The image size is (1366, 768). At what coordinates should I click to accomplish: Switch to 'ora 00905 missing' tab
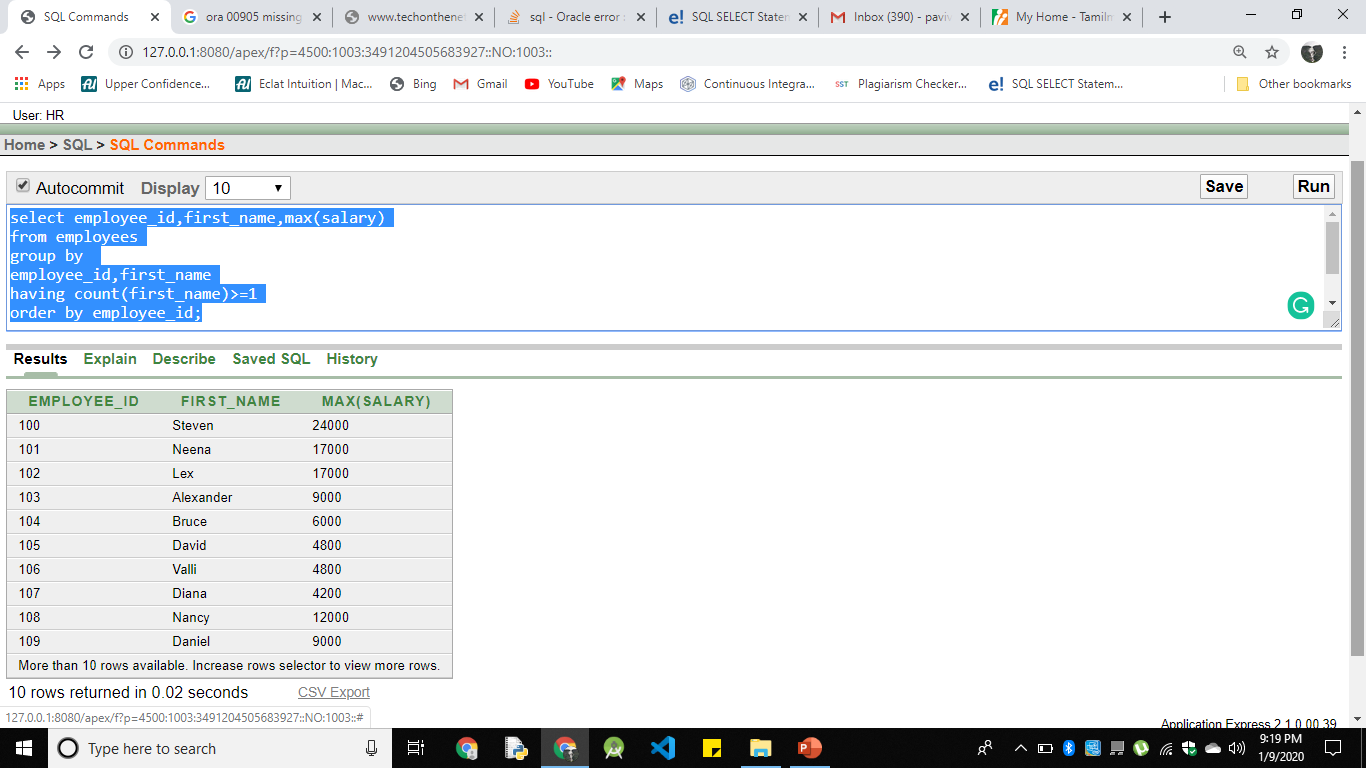point(254,17)
